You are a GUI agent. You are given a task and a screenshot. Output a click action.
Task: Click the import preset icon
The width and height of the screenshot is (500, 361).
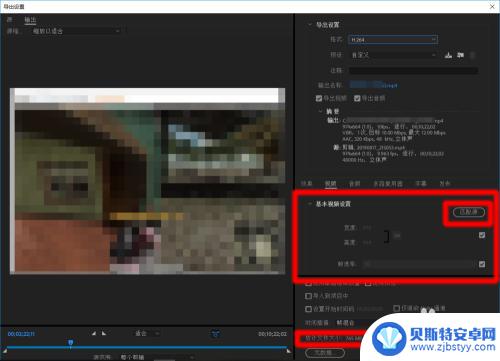[x=460, y=55]
